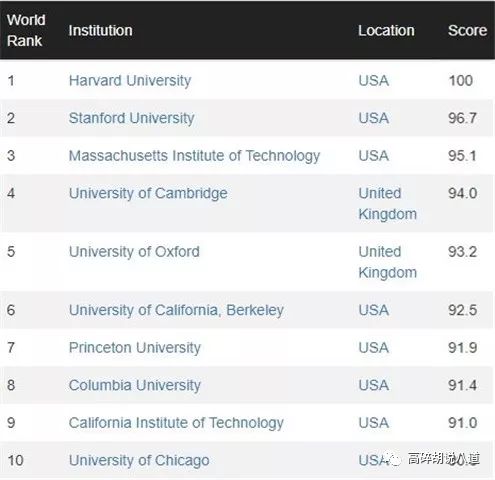Open University of Cambridge link
This screenshot has height=480, width=495.
click(148, 194)
